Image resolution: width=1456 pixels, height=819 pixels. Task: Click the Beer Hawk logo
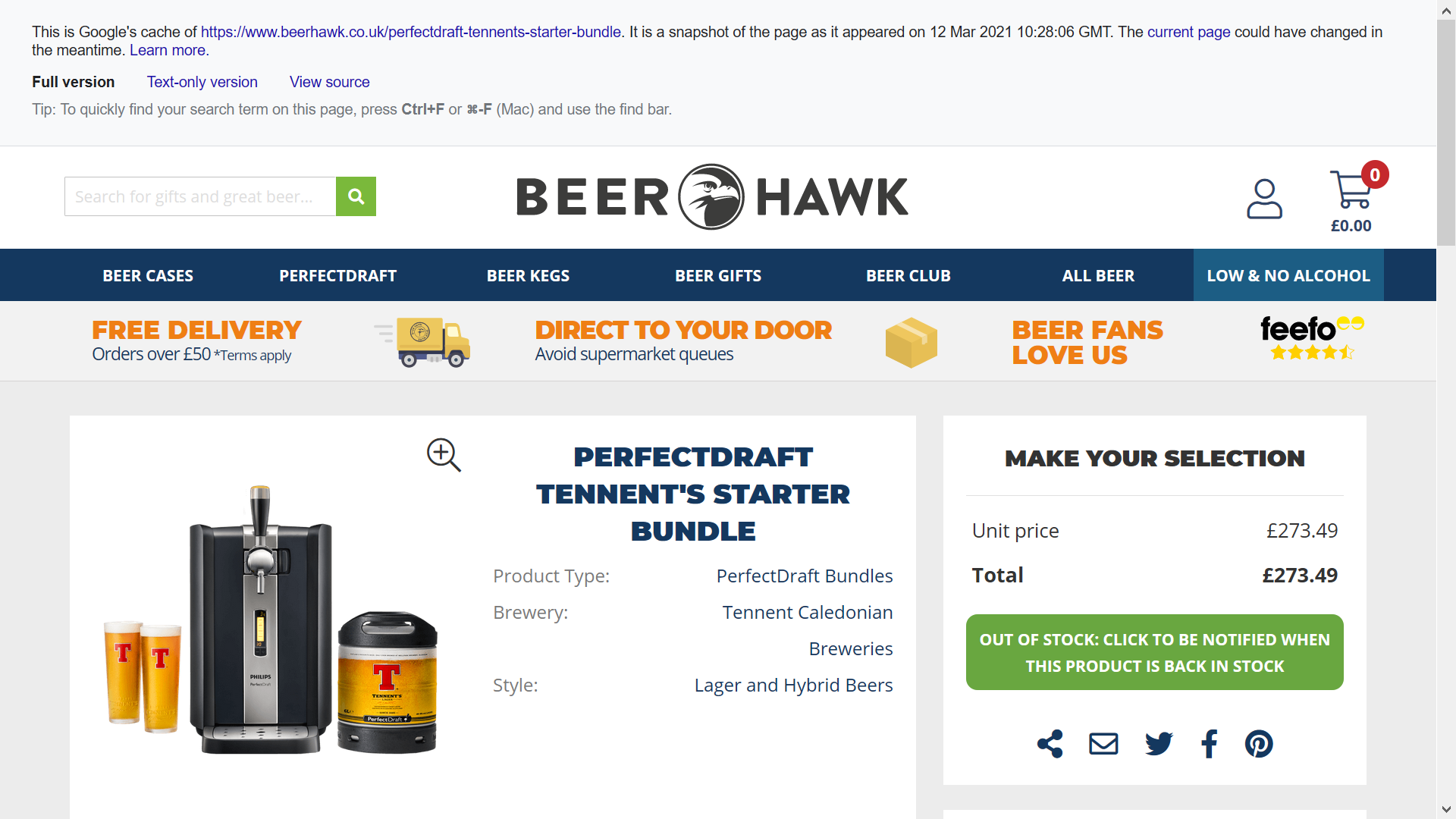click(x=712, y=196)
